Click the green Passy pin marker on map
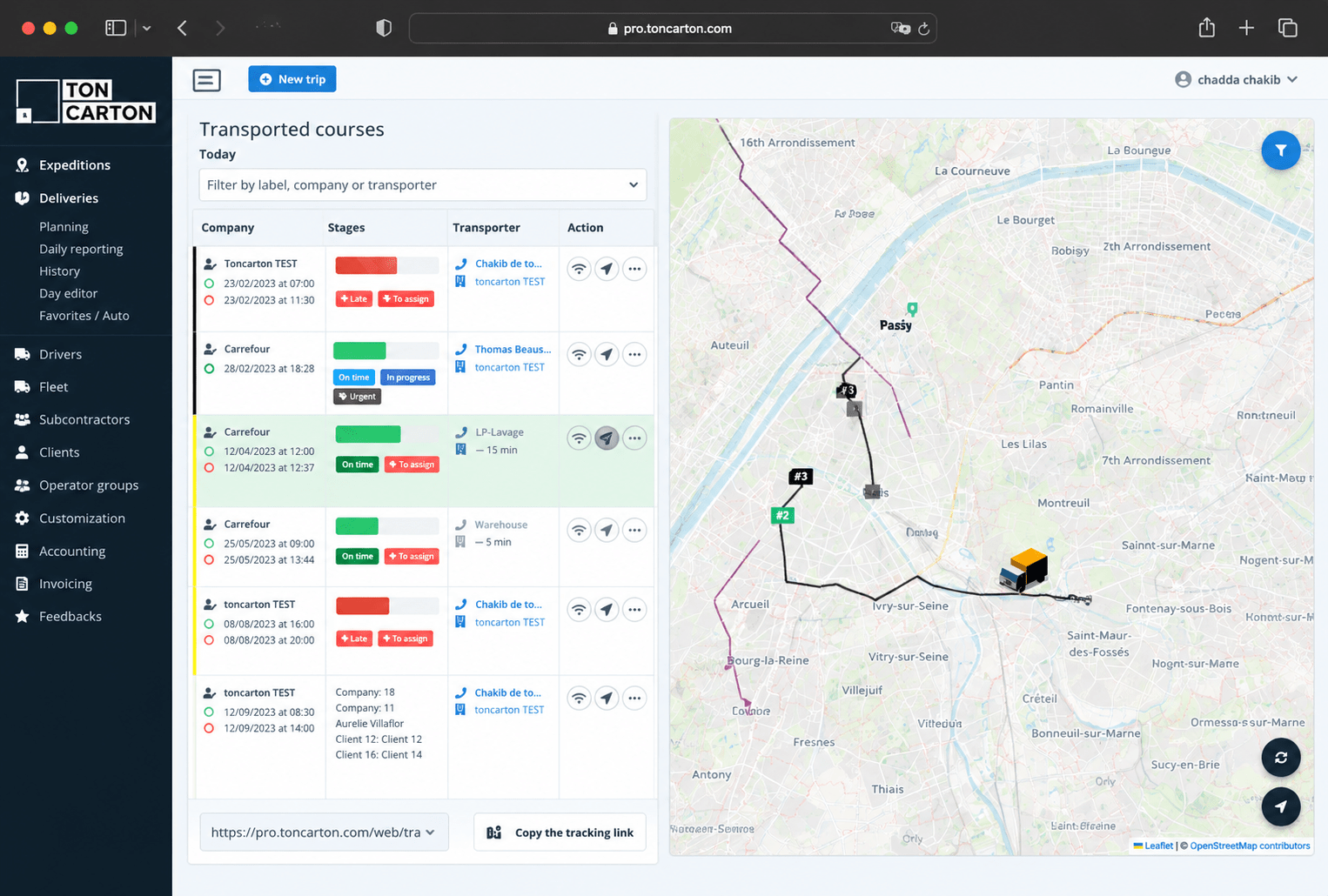 pos(912,309)
